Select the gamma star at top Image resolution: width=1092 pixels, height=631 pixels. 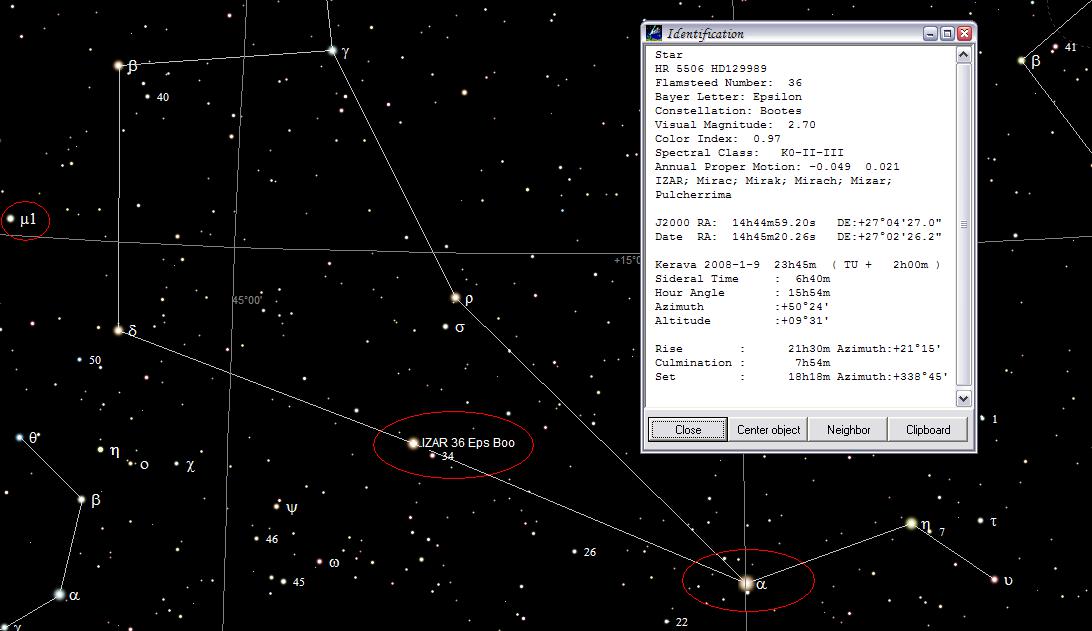(x=332, y=50)
